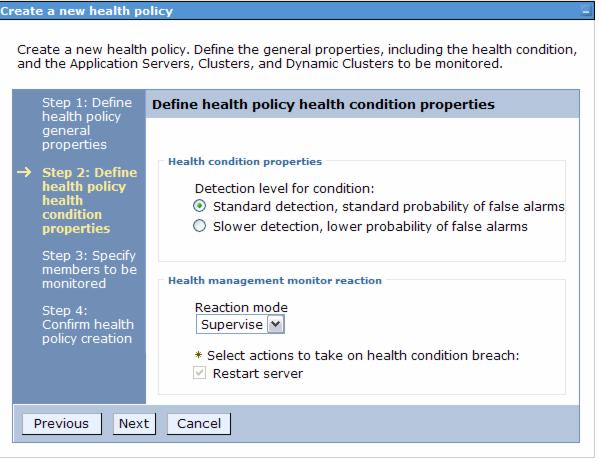Select Standard detection radio button
Image resolution: width=599 pixels, height=461 pixels.
tap(199, 206)
